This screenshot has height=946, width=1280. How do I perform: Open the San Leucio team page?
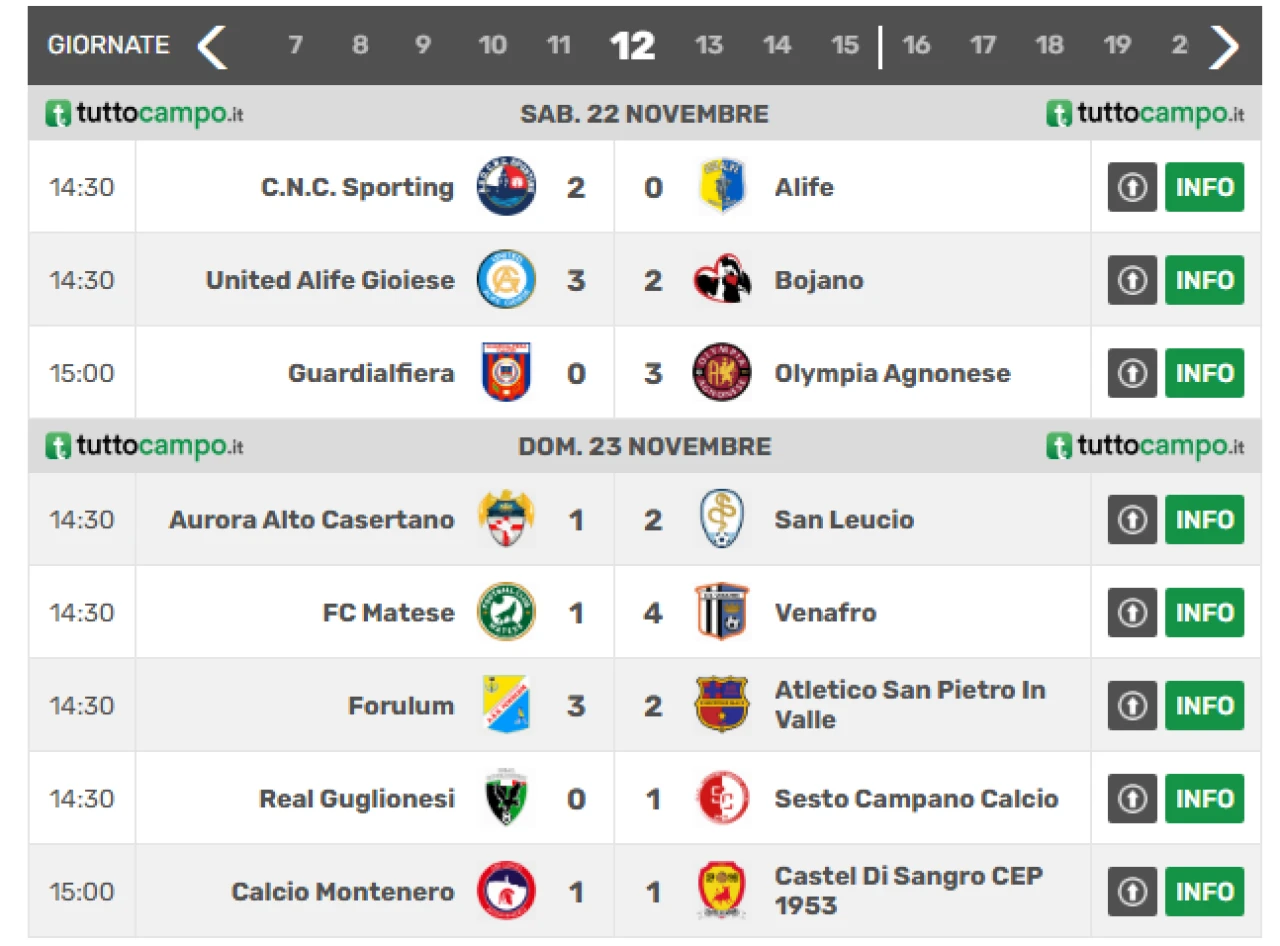pos(843,520)
